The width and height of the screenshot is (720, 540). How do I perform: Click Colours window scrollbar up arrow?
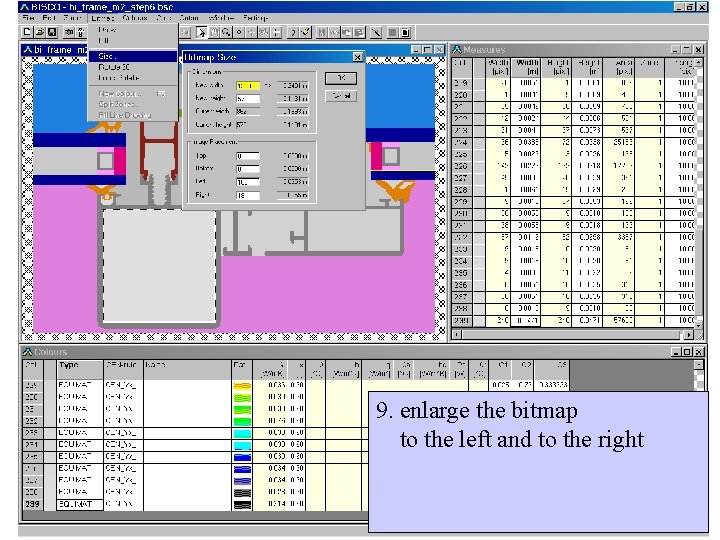[698, 365]
